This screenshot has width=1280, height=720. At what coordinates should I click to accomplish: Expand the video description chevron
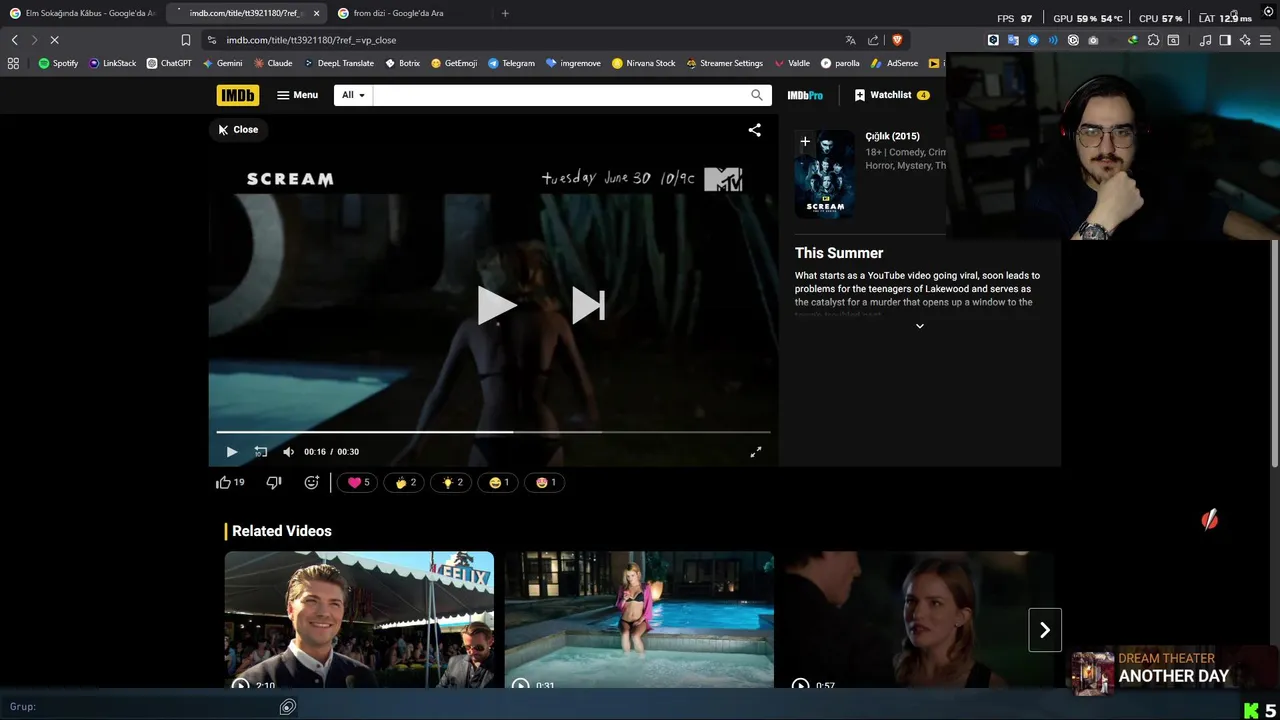click(x=920, y=326)
